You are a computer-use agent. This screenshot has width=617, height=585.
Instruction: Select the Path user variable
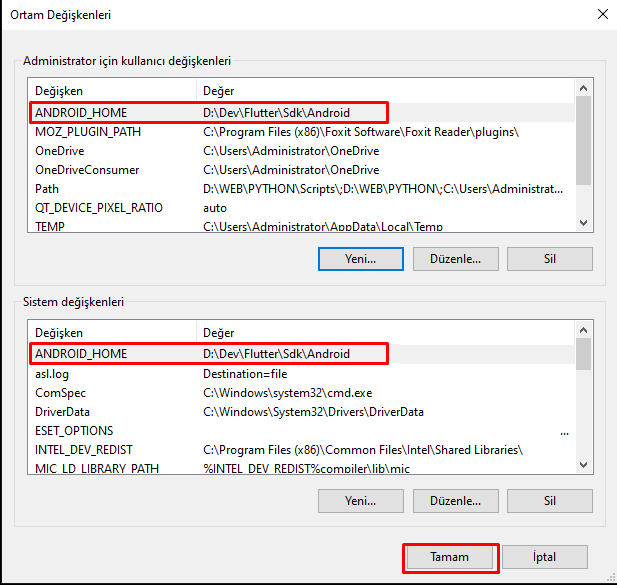point(47,189)
